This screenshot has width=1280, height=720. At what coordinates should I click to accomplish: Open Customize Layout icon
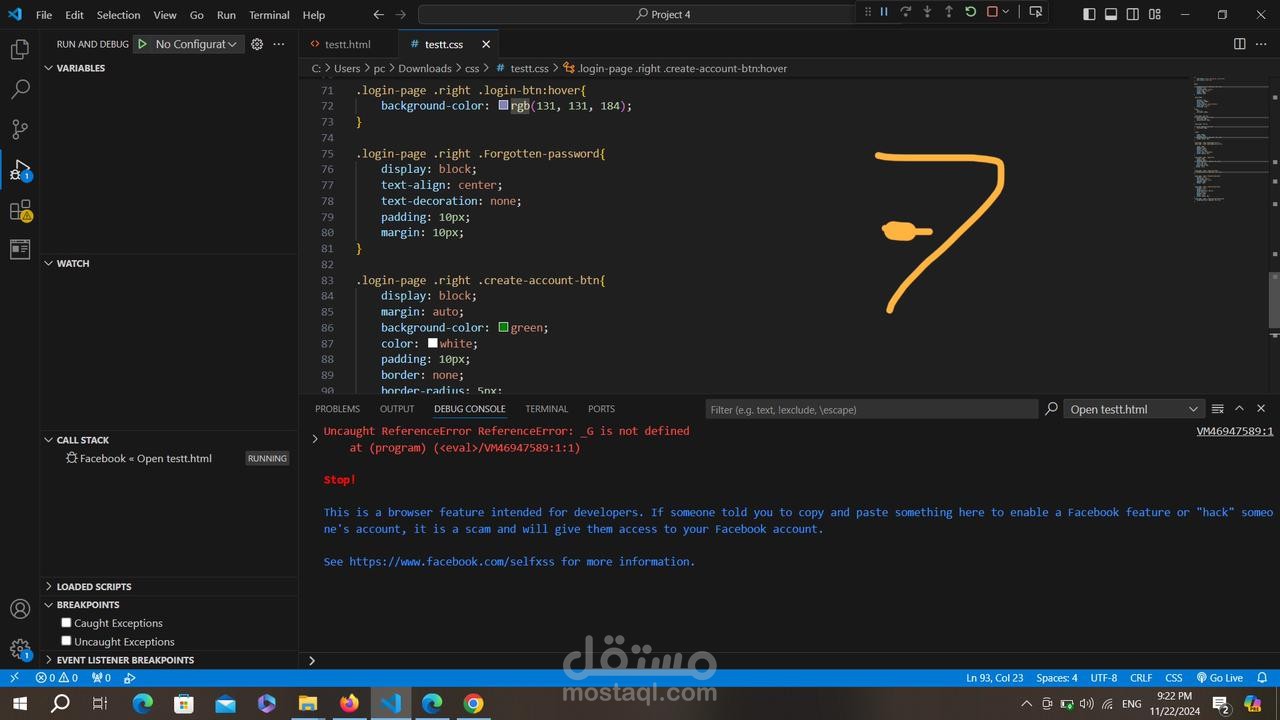point(1155,14)
